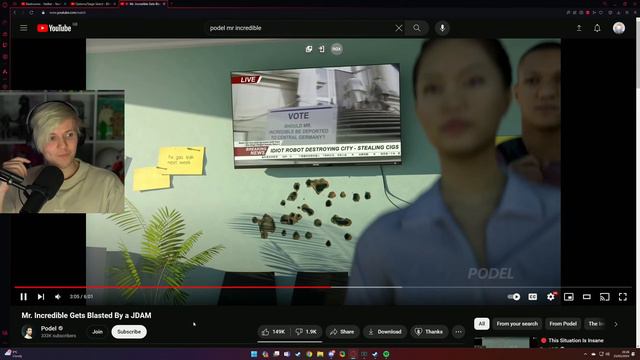The height and width of the screenshot is (360, 640).
Task: Start voice search with the microphone
Action: (x=442, y=28)
